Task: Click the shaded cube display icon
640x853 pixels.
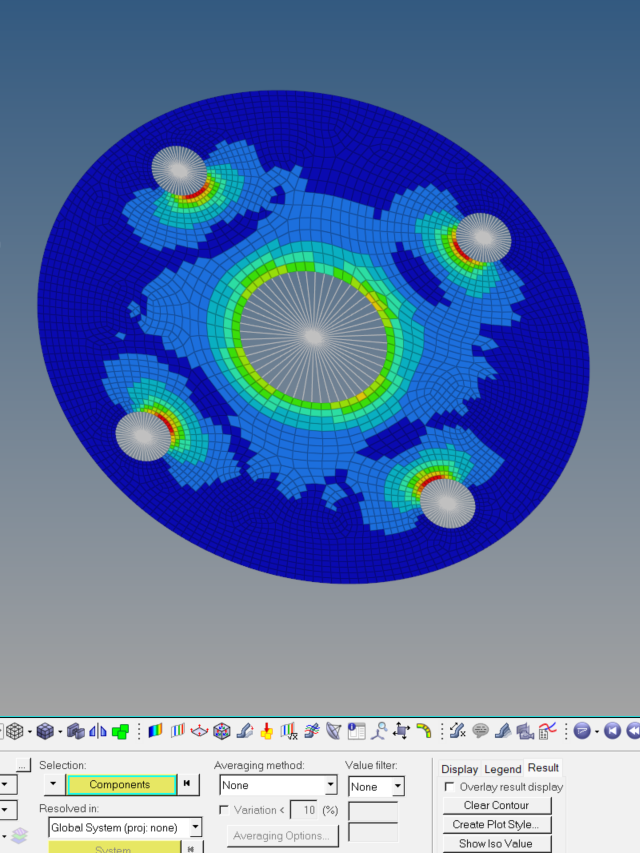Action: tap(45, 731)
